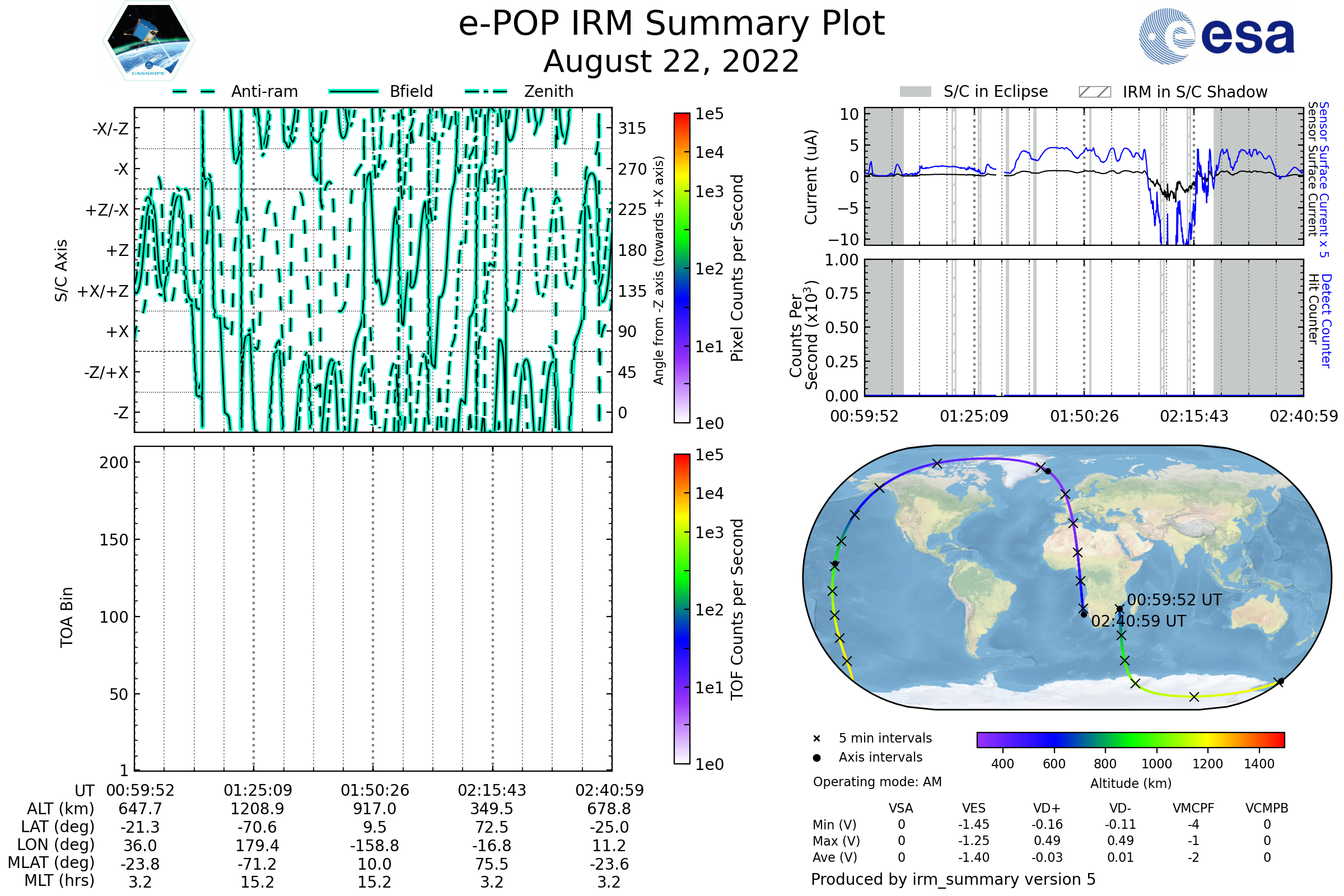This screenshot has height=896, width=1344.
Task: Click the Zenith dash-dot legend marker
Action: tap(486, 91)
